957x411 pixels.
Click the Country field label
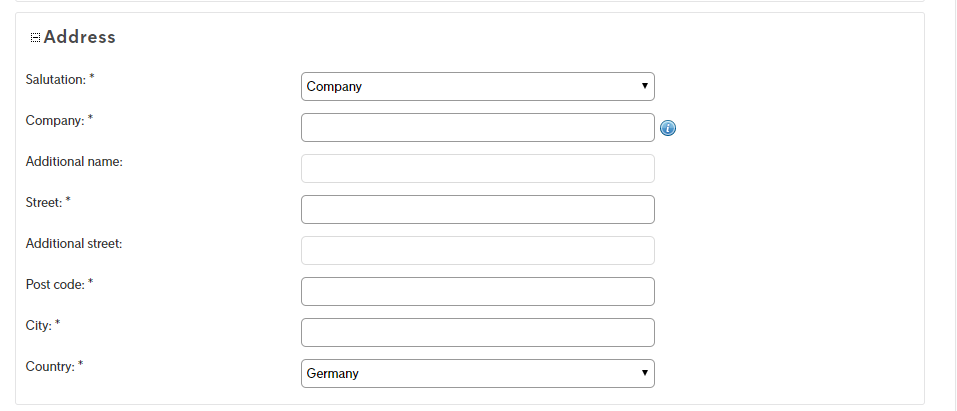(x=54, y=366)
